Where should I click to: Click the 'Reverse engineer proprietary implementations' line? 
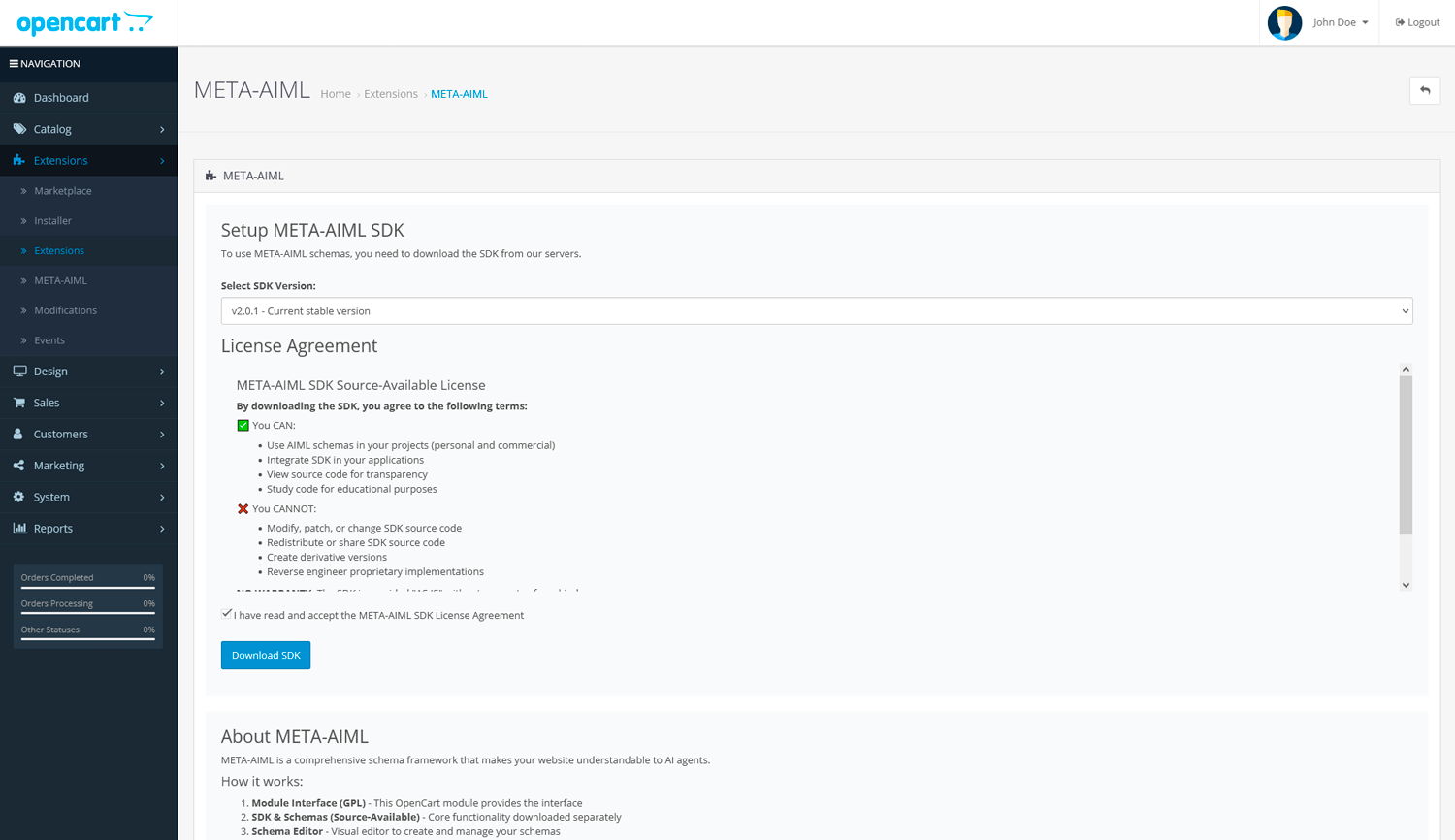coord(375,571)
